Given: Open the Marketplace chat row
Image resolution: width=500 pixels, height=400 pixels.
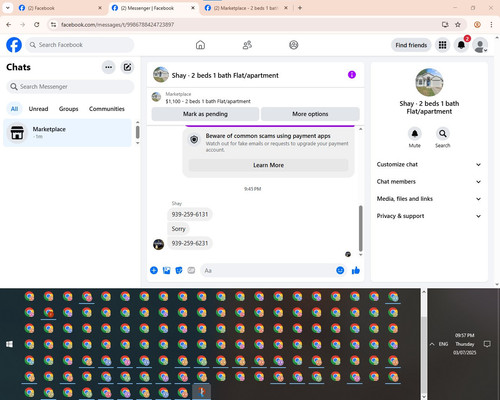Looking at the screenshot, I should pos(67,133).
